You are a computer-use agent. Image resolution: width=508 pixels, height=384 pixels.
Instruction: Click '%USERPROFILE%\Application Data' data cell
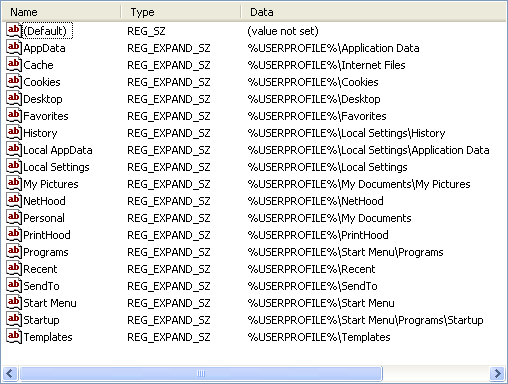coord(333,48)
